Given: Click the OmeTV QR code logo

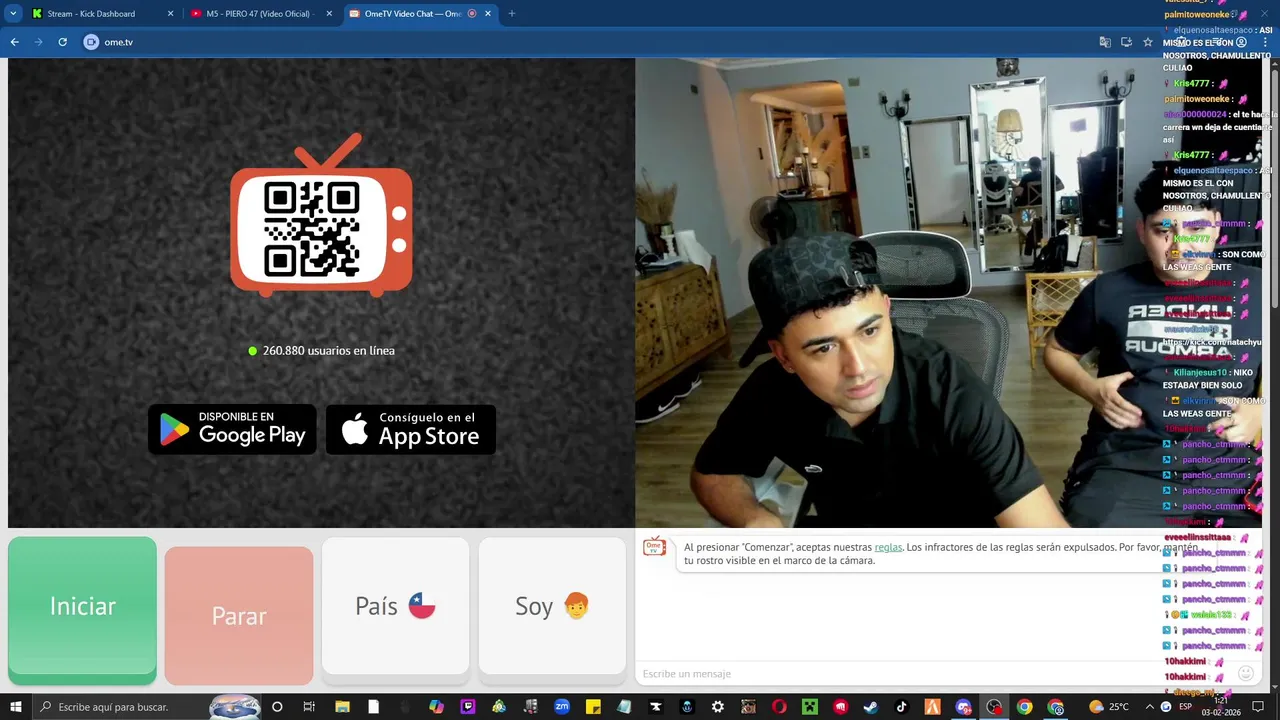Looking at the screenshot, I should click(321, 217).
